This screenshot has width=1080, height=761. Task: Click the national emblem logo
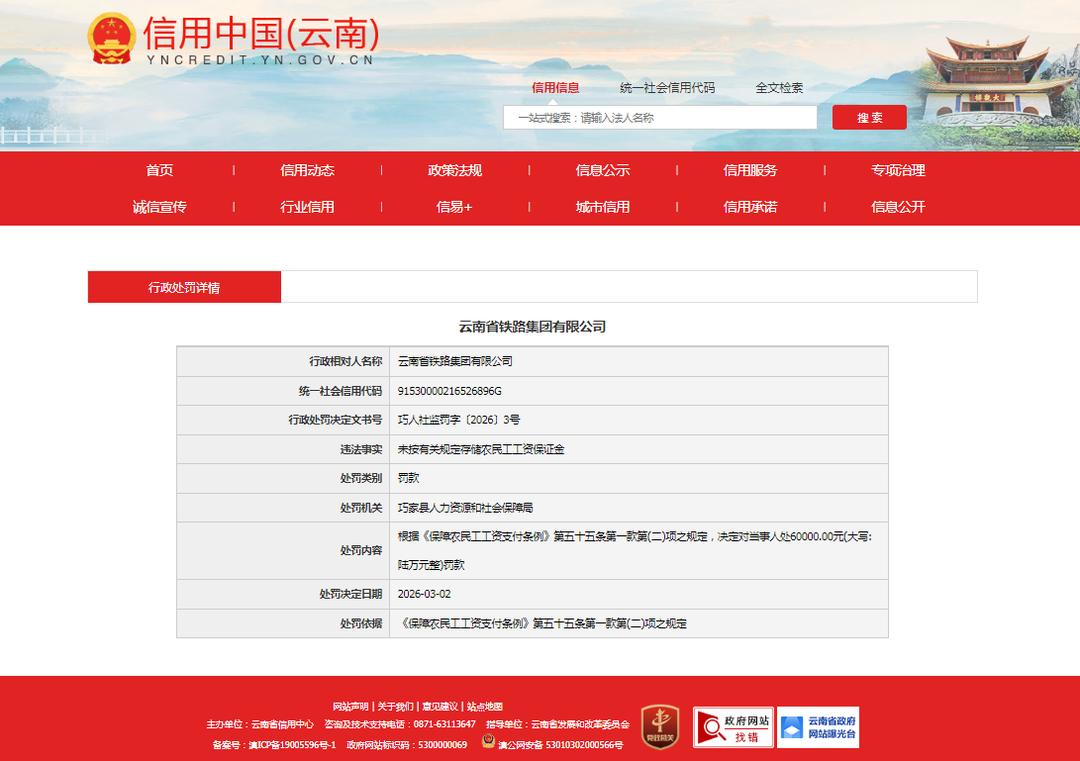[x=112, y=39]
